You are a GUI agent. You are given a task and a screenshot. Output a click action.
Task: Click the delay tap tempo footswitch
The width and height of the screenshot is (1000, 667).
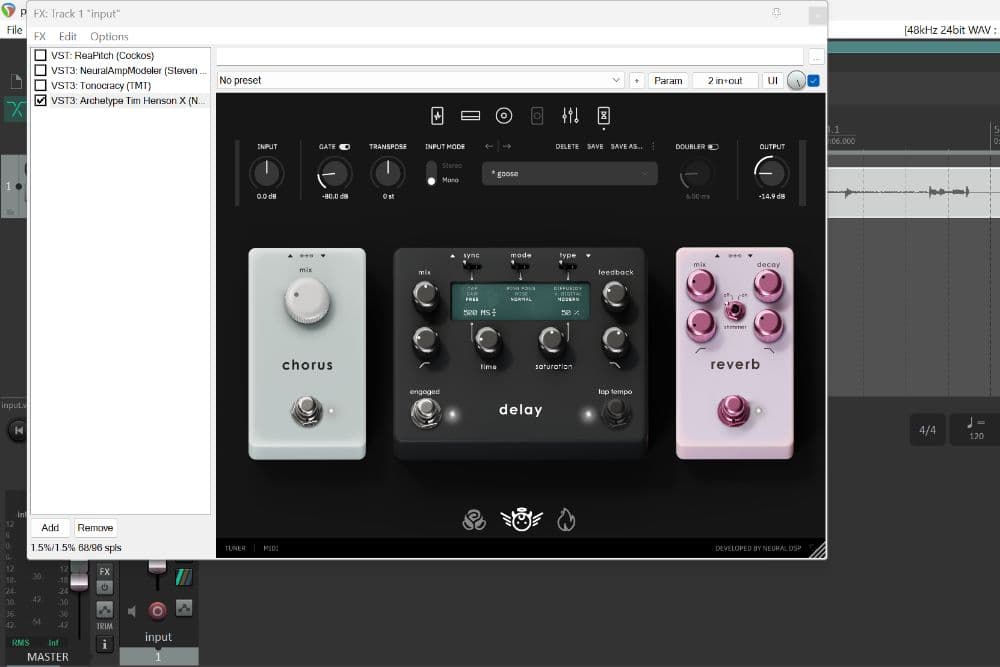tap(616, 410)
